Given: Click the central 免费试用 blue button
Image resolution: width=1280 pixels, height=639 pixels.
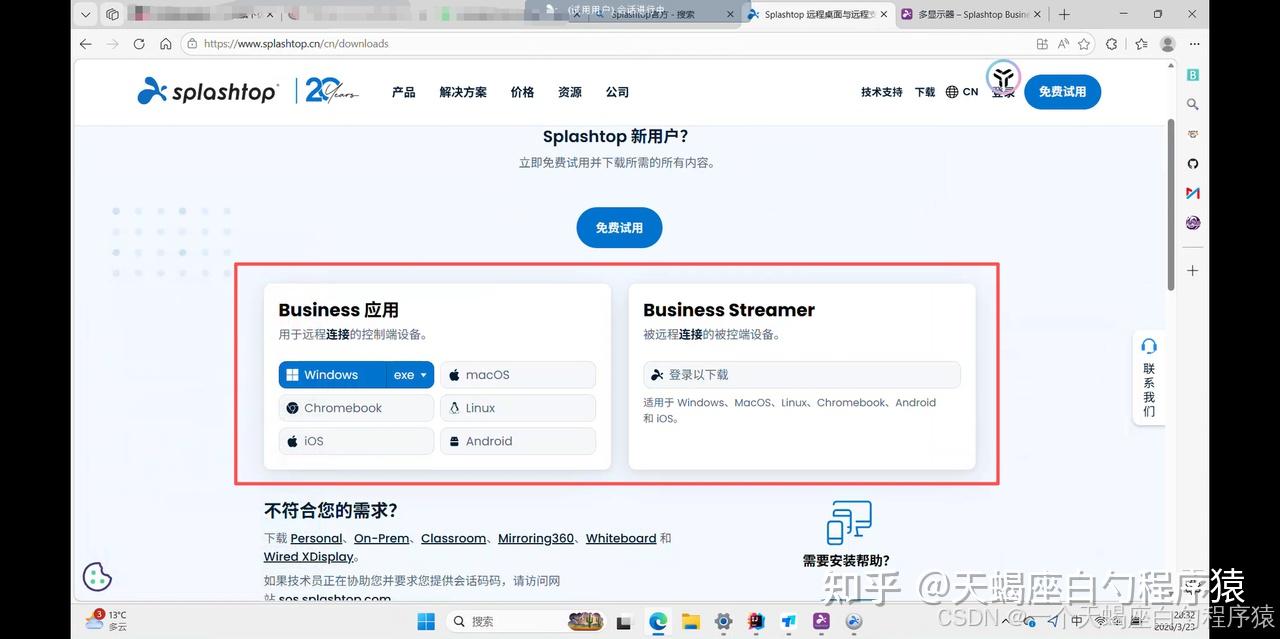Looking at the screenshot, I should point(619,228).
